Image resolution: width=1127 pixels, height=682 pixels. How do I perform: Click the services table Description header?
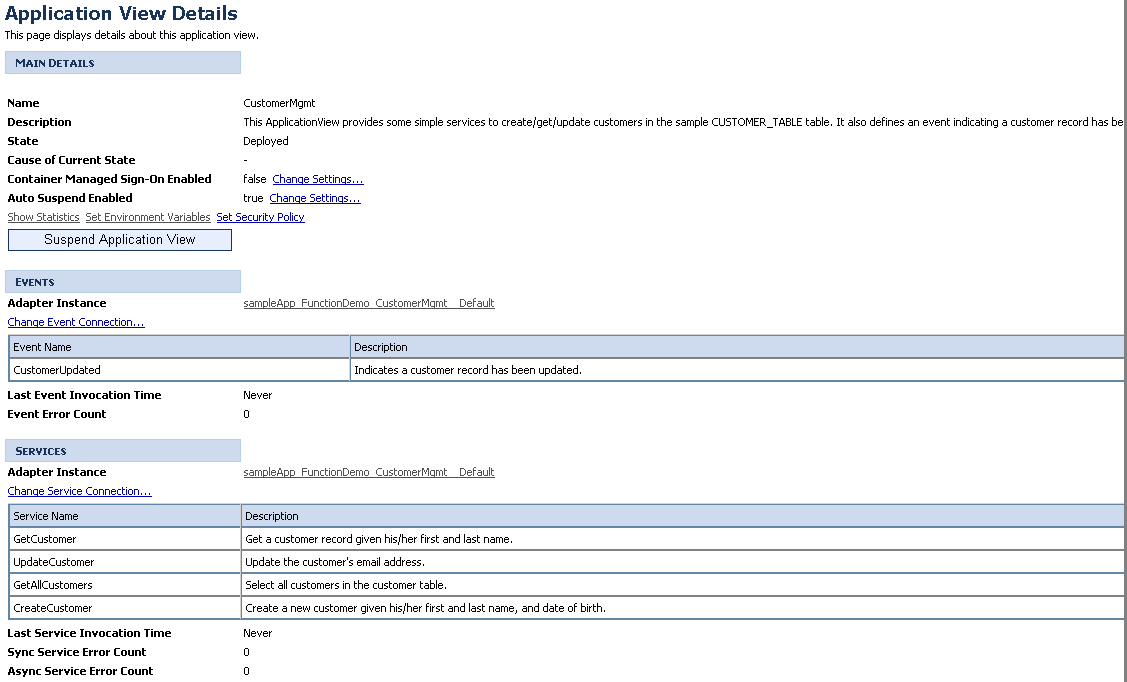(x=683, y=516)
